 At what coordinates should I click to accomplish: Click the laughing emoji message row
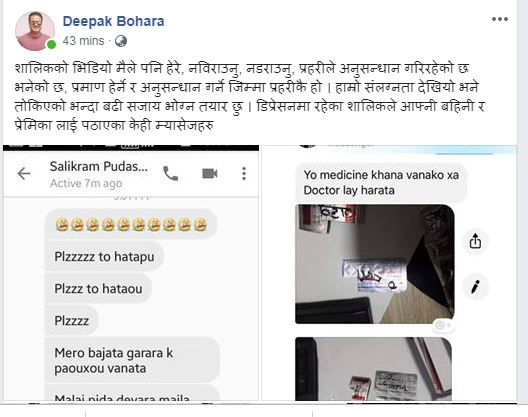(x=131, y=224)
